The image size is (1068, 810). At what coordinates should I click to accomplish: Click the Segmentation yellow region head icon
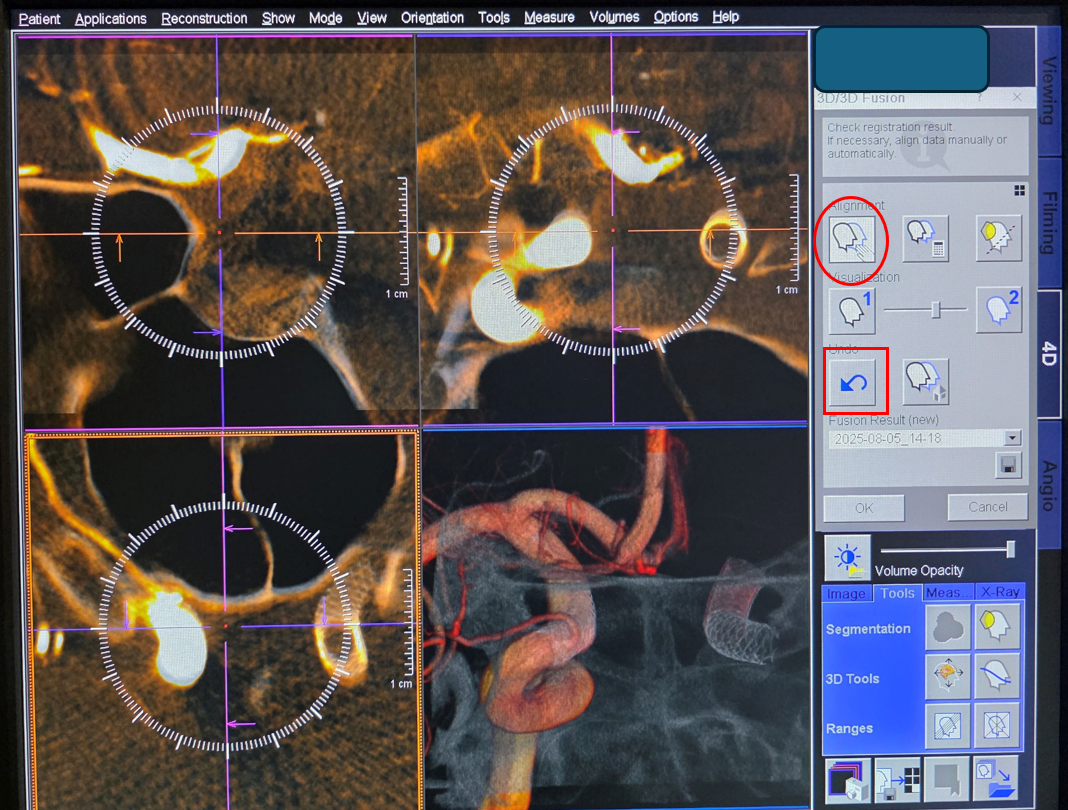pyautogui.click(x=998, y=627)
